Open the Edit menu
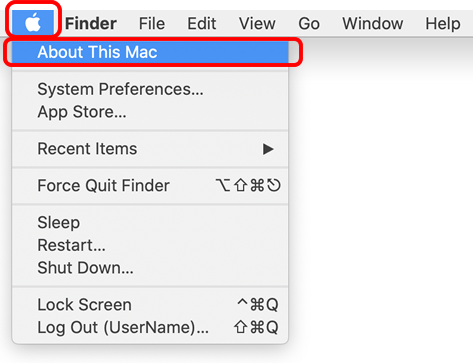The height and width of the screenshot is (363, 473). coord(202,23)
